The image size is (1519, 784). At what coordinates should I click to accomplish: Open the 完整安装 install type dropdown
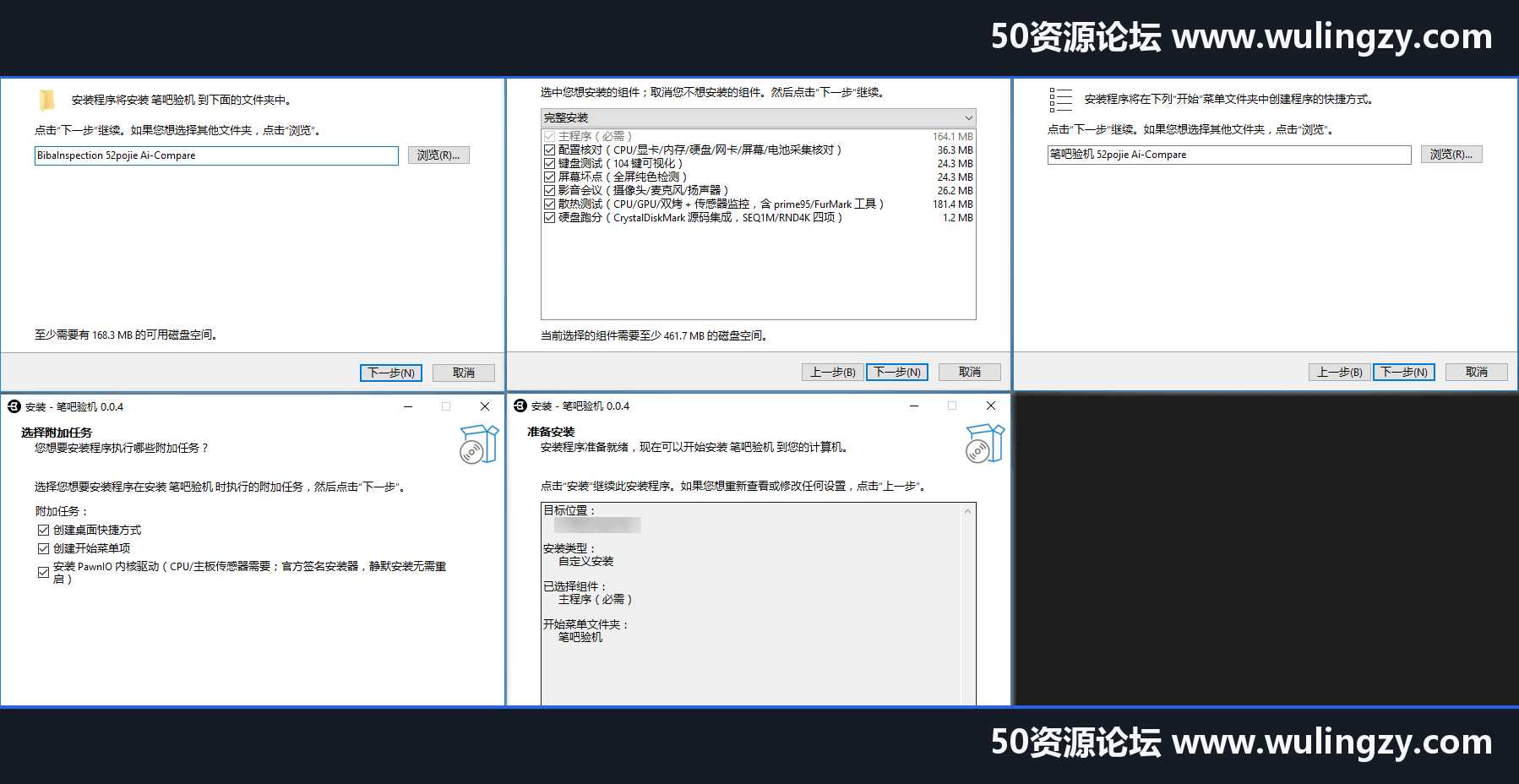coord(759,117)
